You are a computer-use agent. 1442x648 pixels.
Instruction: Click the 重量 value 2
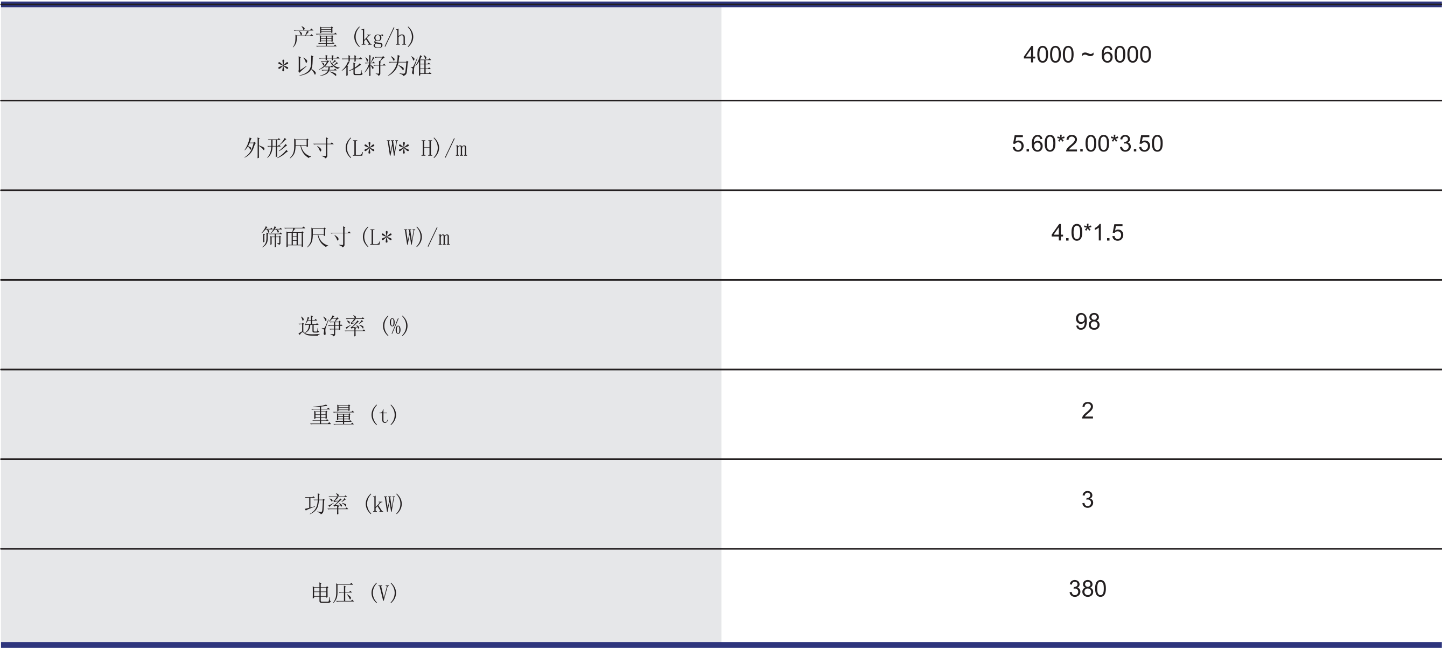1087,411
